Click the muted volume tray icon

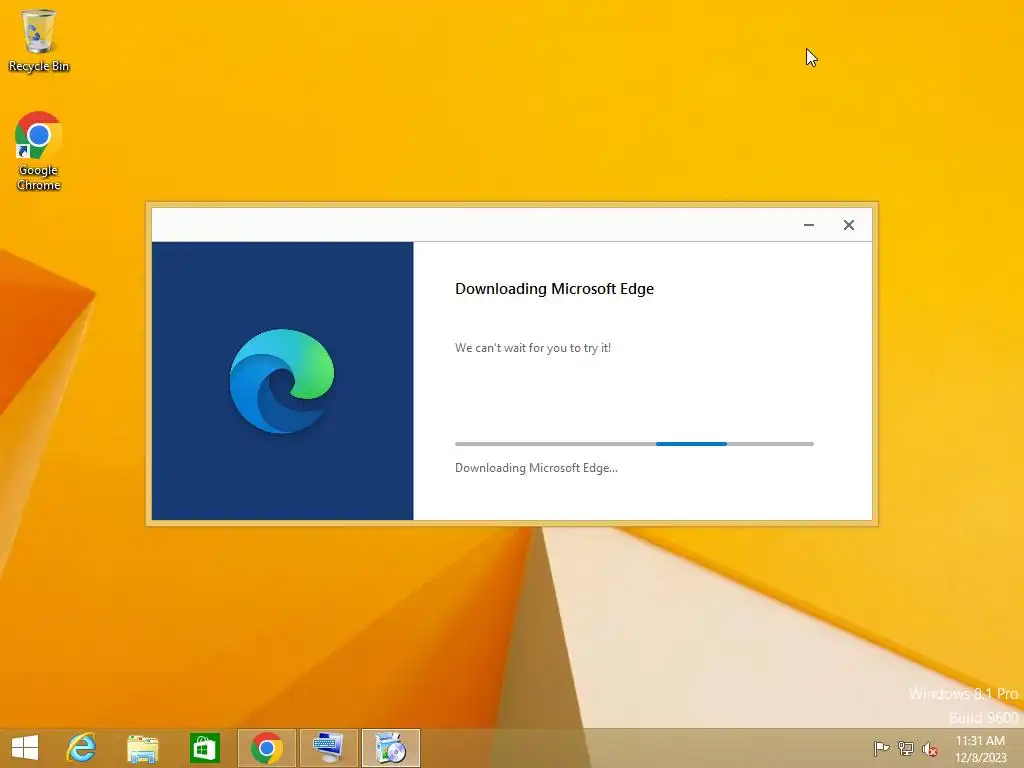coord(930,748)
